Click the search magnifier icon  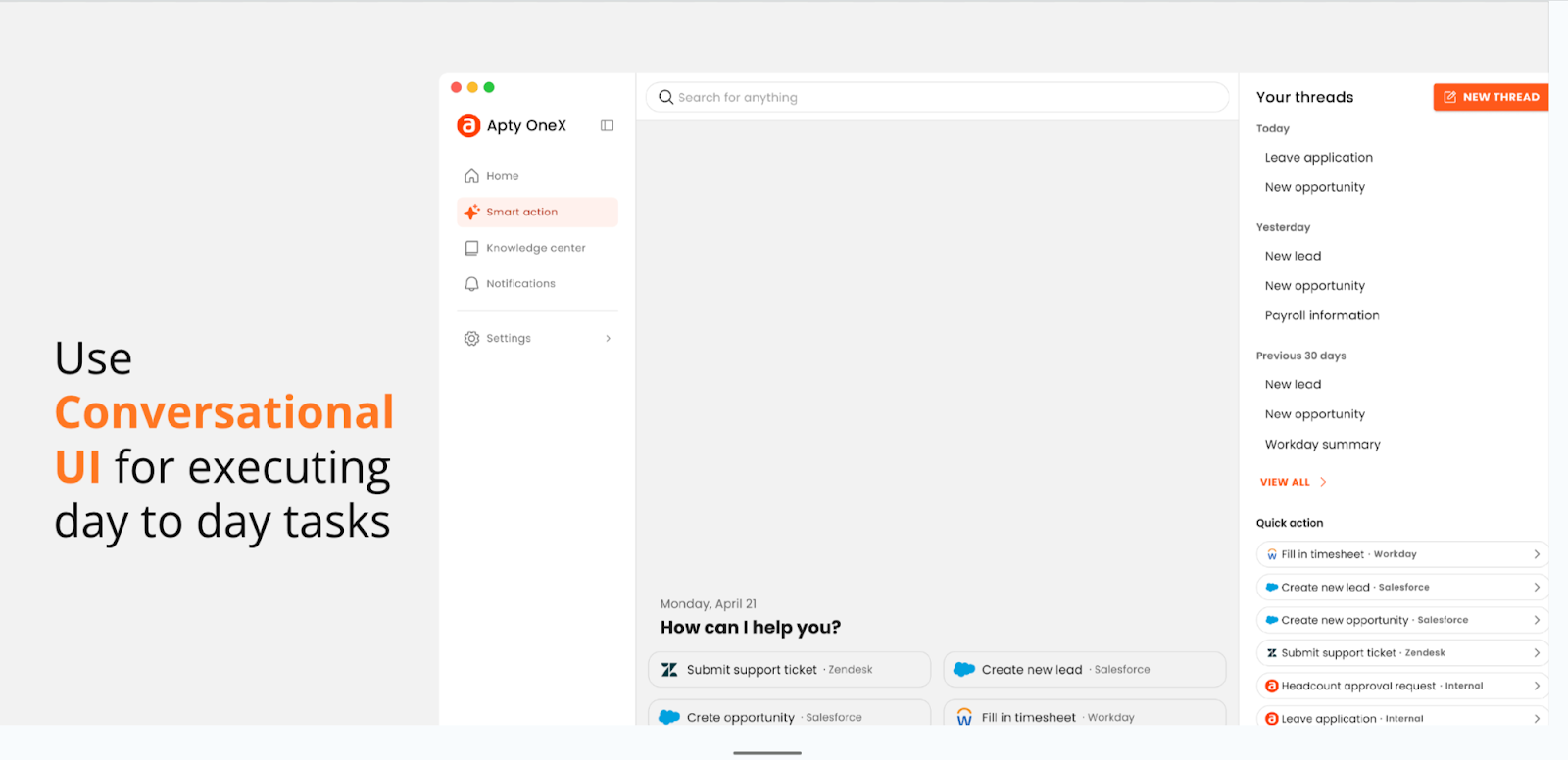click(x=666, y=97)
